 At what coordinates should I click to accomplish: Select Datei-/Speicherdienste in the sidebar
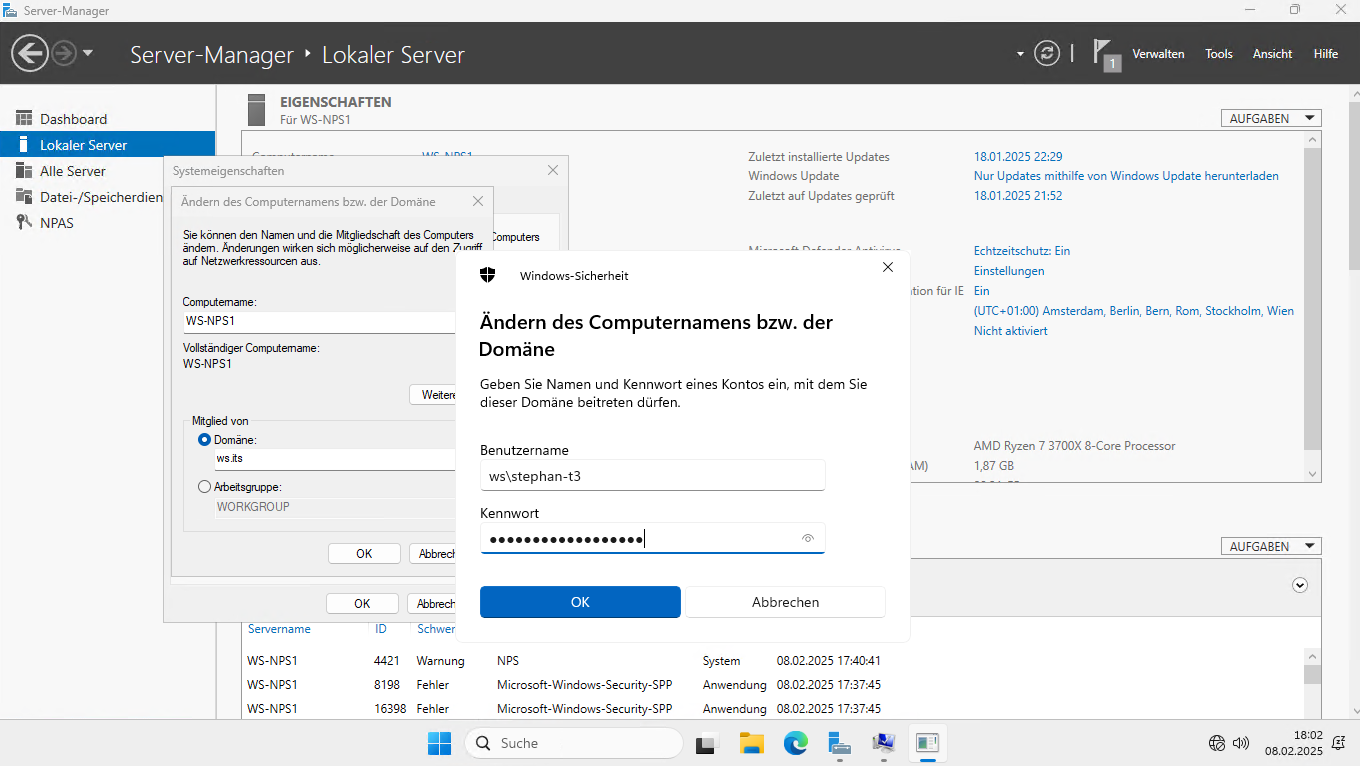101,197
